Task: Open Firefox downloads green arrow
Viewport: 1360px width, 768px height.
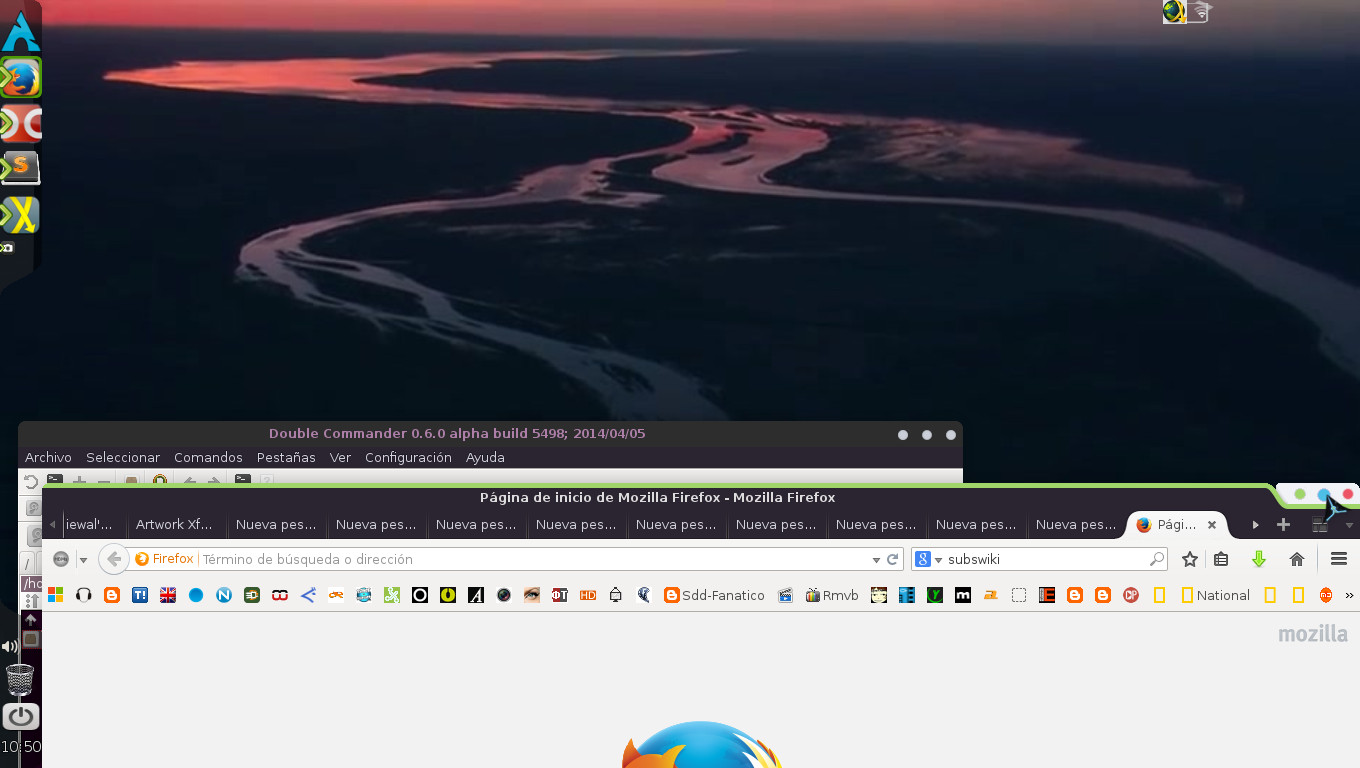Action: [1259, 559]
